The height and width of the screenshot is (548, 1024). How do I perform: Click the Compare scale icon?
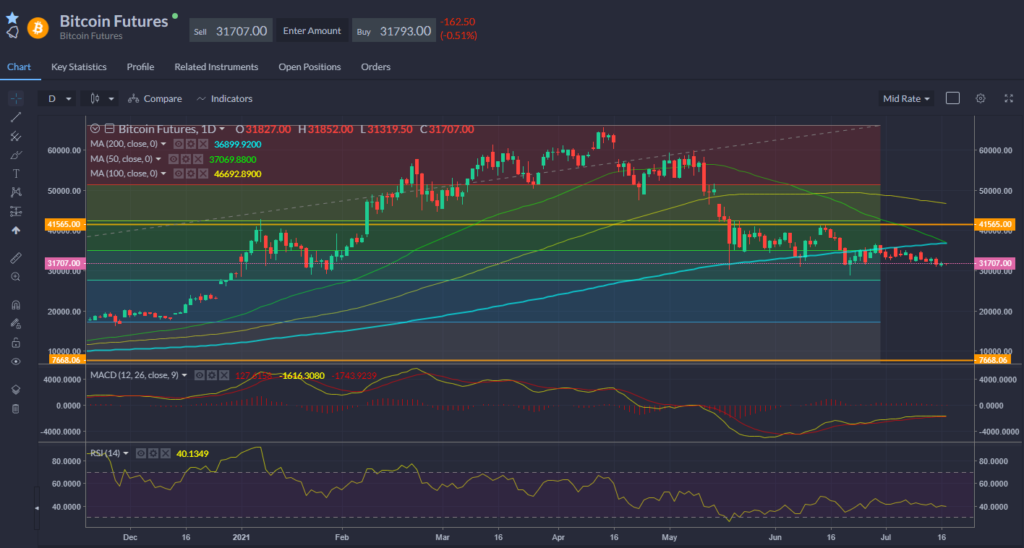(133, 99)
